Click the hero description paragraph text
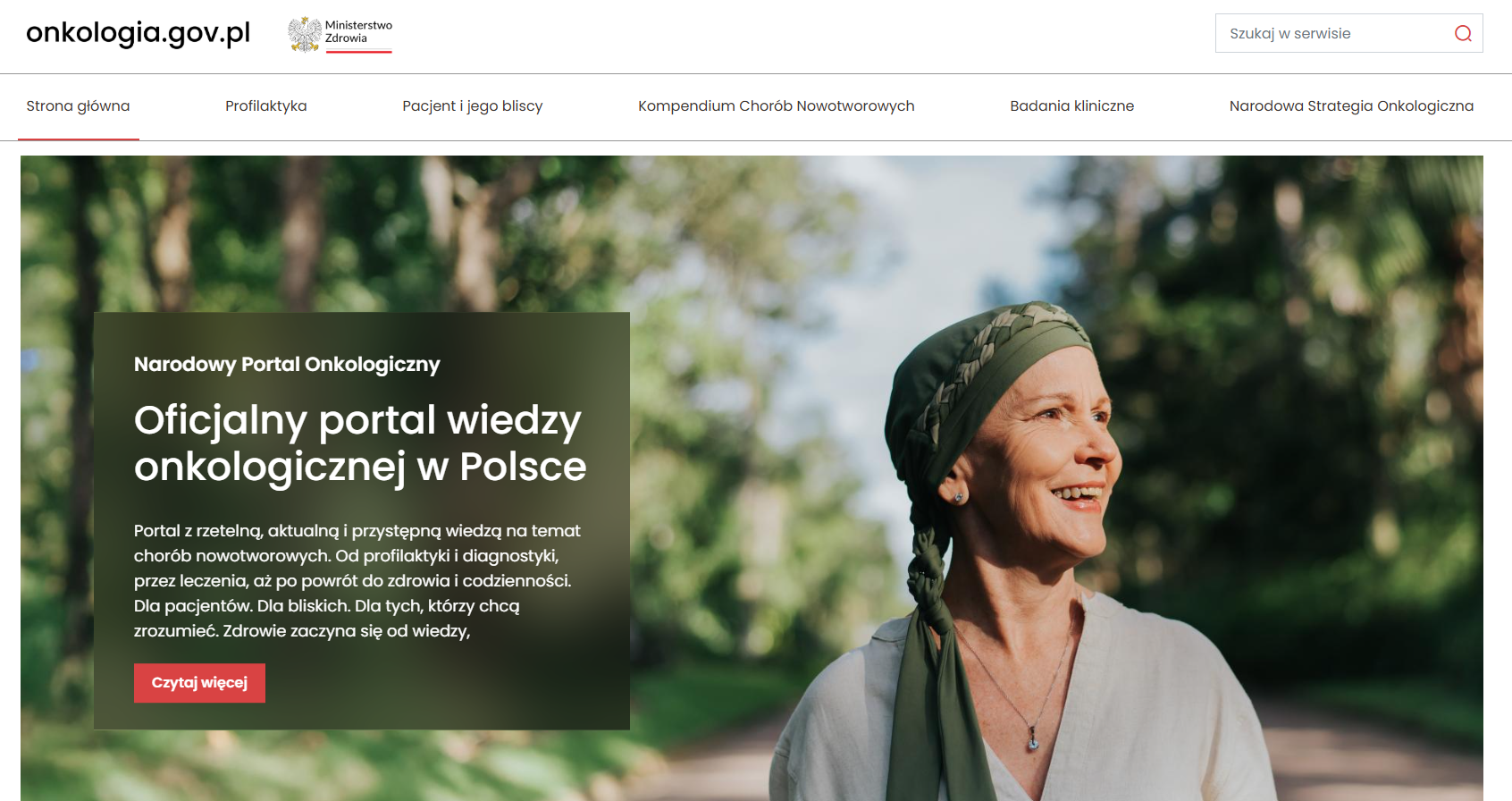 (x=357, y=580)
